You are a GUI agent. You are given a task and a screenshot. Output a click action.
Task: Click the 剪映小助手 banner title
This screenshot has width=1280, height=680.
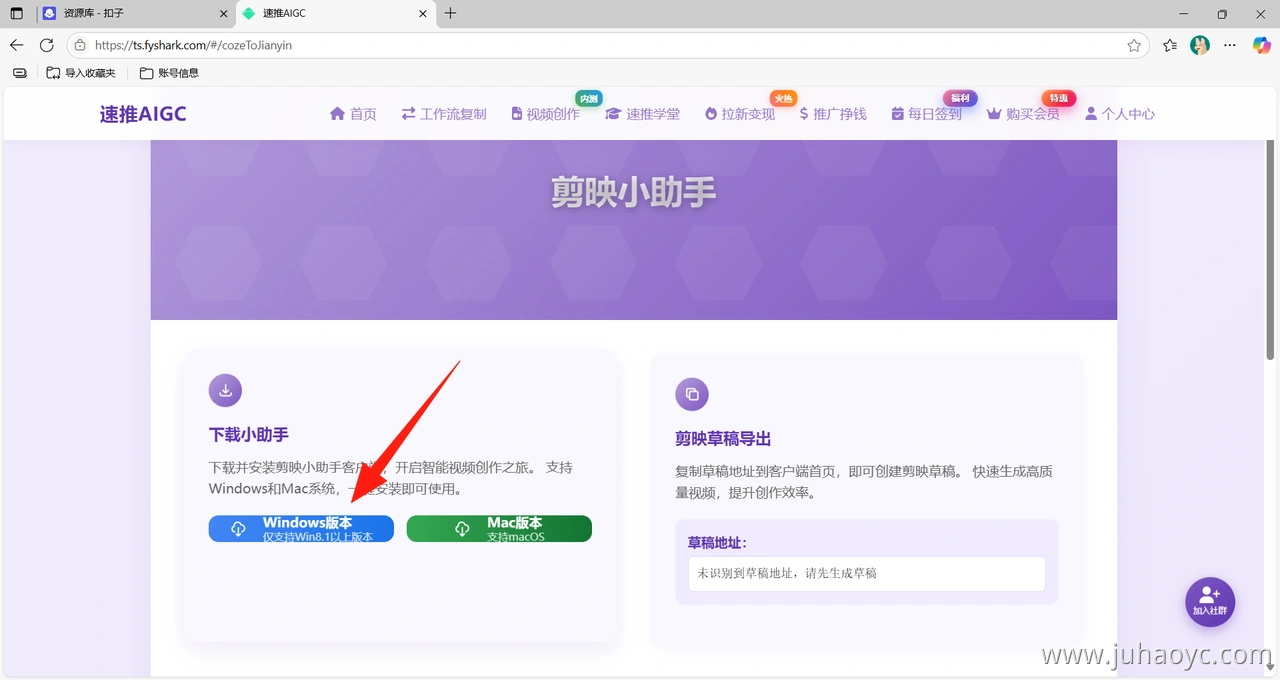634,192
